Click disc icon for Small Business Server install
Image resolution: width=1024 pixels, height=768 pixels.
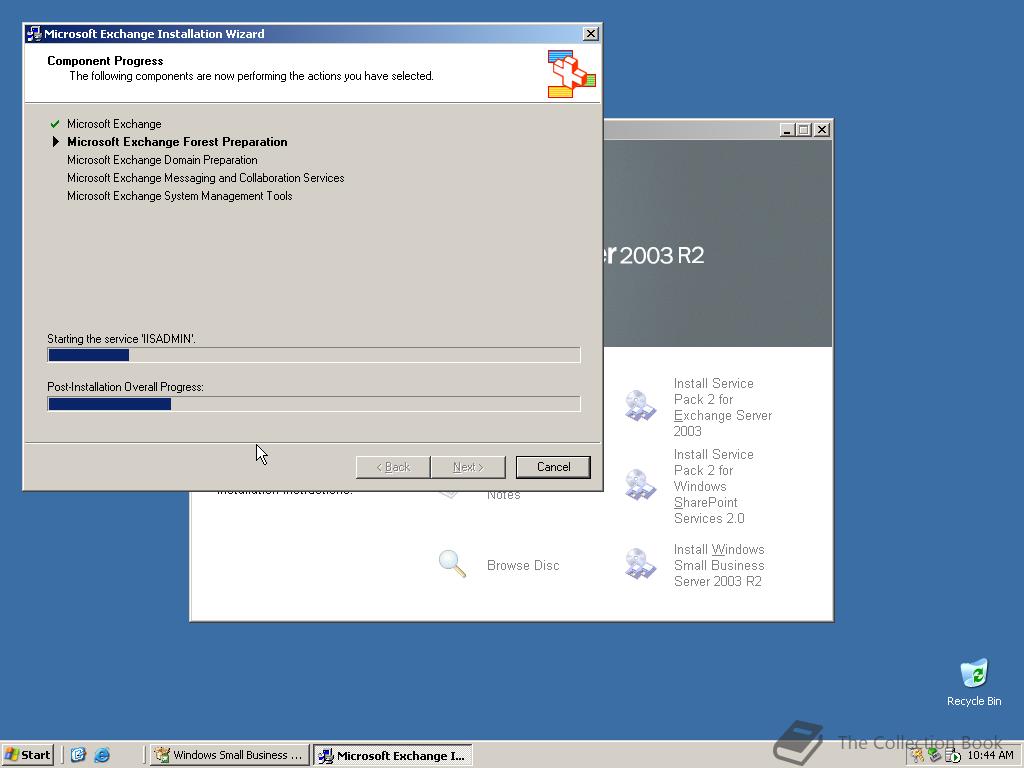pos(639,564)
